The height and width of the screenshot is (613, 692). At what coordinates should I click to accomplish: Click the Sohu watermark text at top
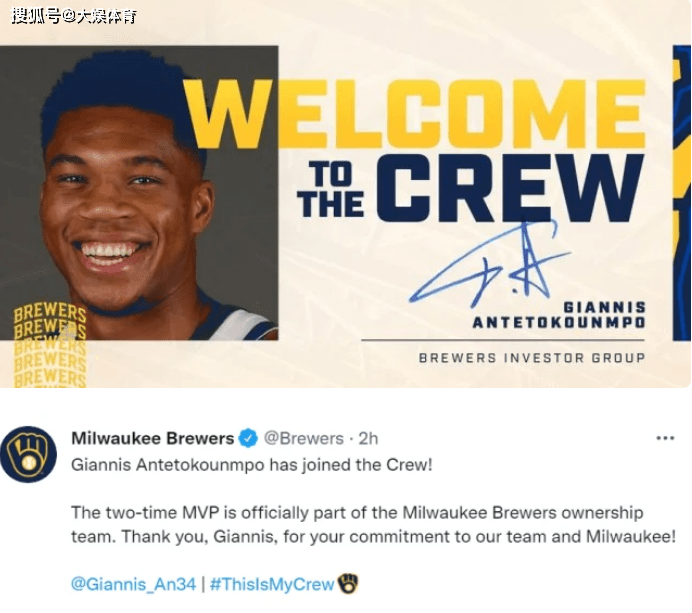coord(74,16)
